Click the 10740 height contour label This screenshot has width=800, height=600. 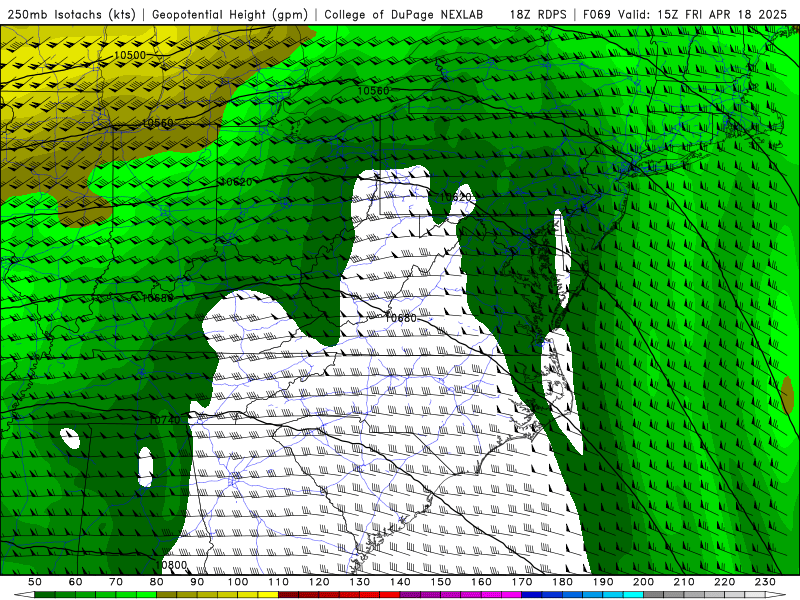click(x=165, y=420)
